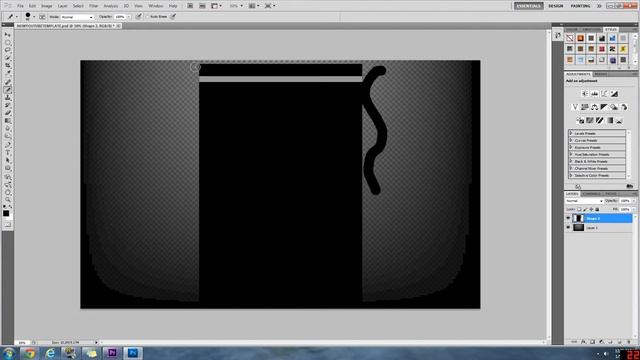Add an Exposure adjustment
The height and width of the screenshot is (360, 640).
[614, 93]
